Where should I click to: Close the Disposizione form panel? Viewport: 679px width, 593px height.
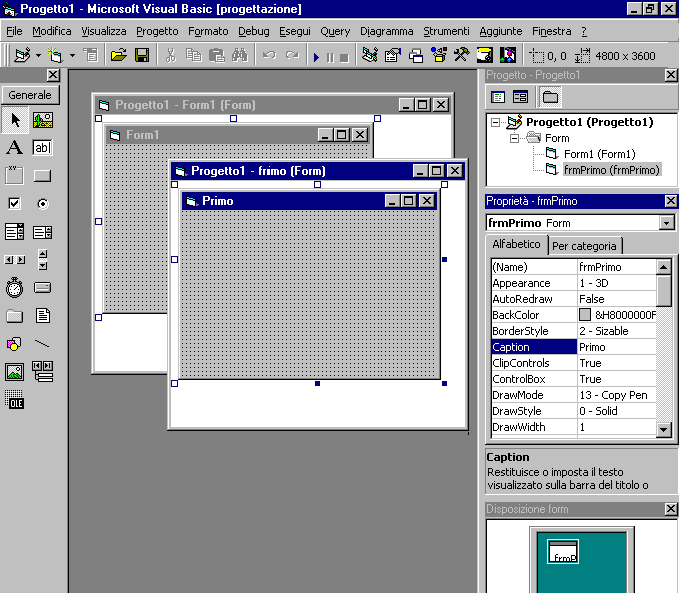click(671, 509)
